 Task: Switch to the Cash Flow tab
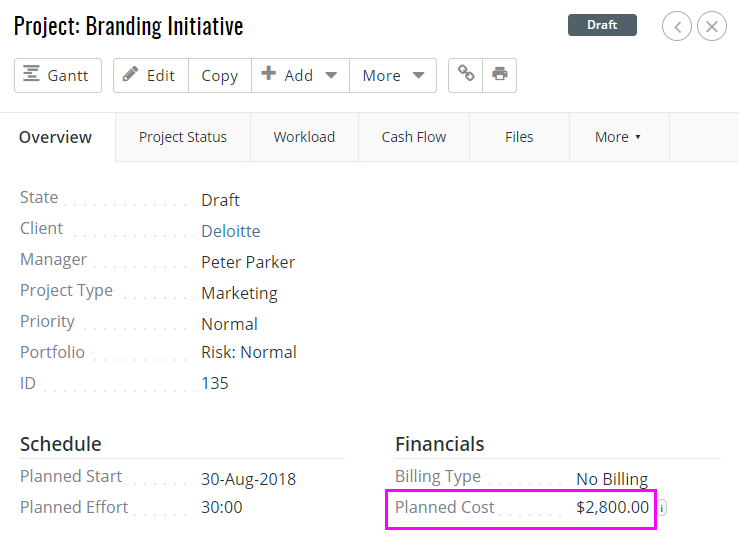pos(414,137)
